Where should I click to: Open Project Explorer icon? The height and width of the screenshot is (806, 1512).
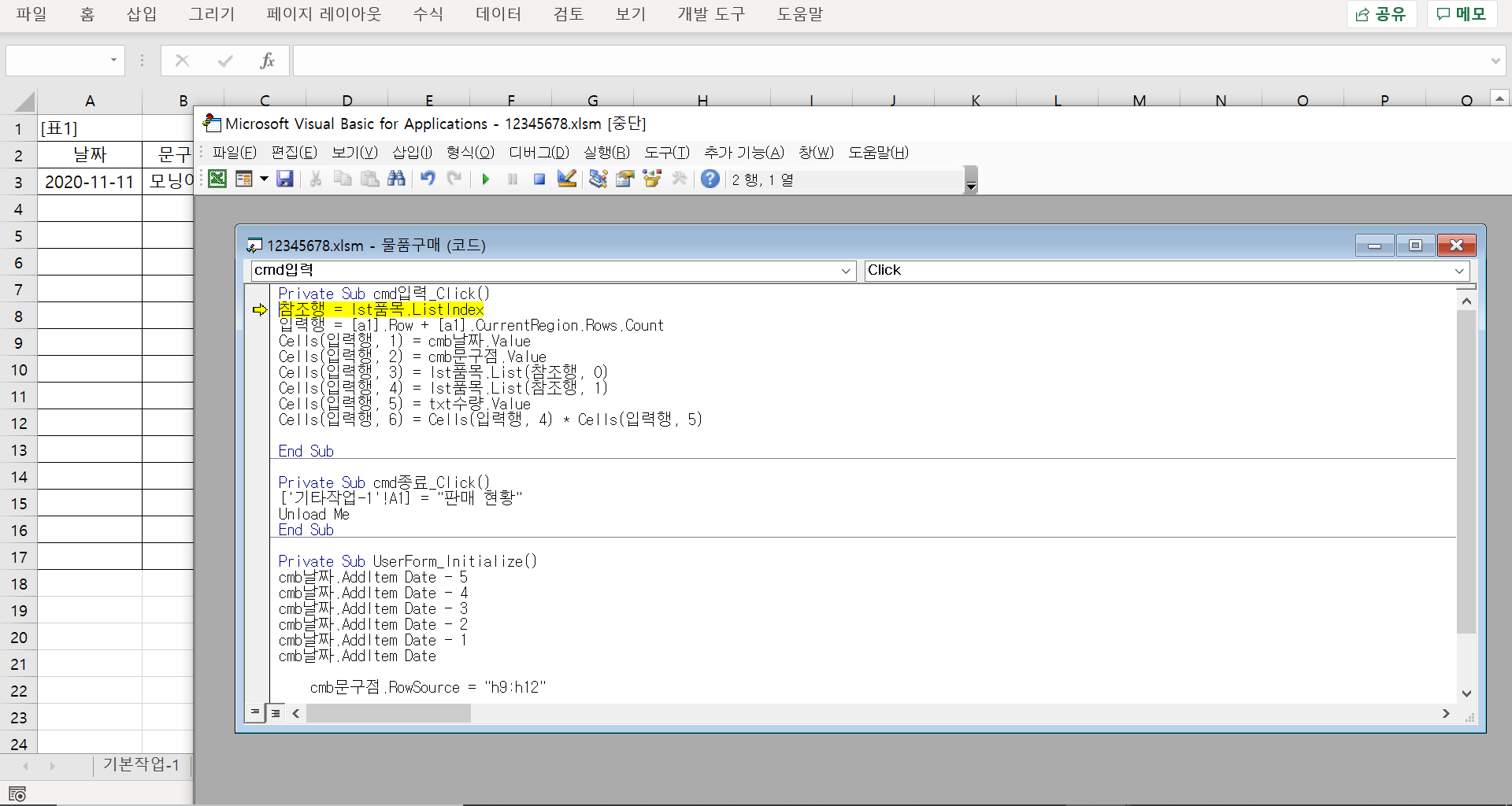598,179
